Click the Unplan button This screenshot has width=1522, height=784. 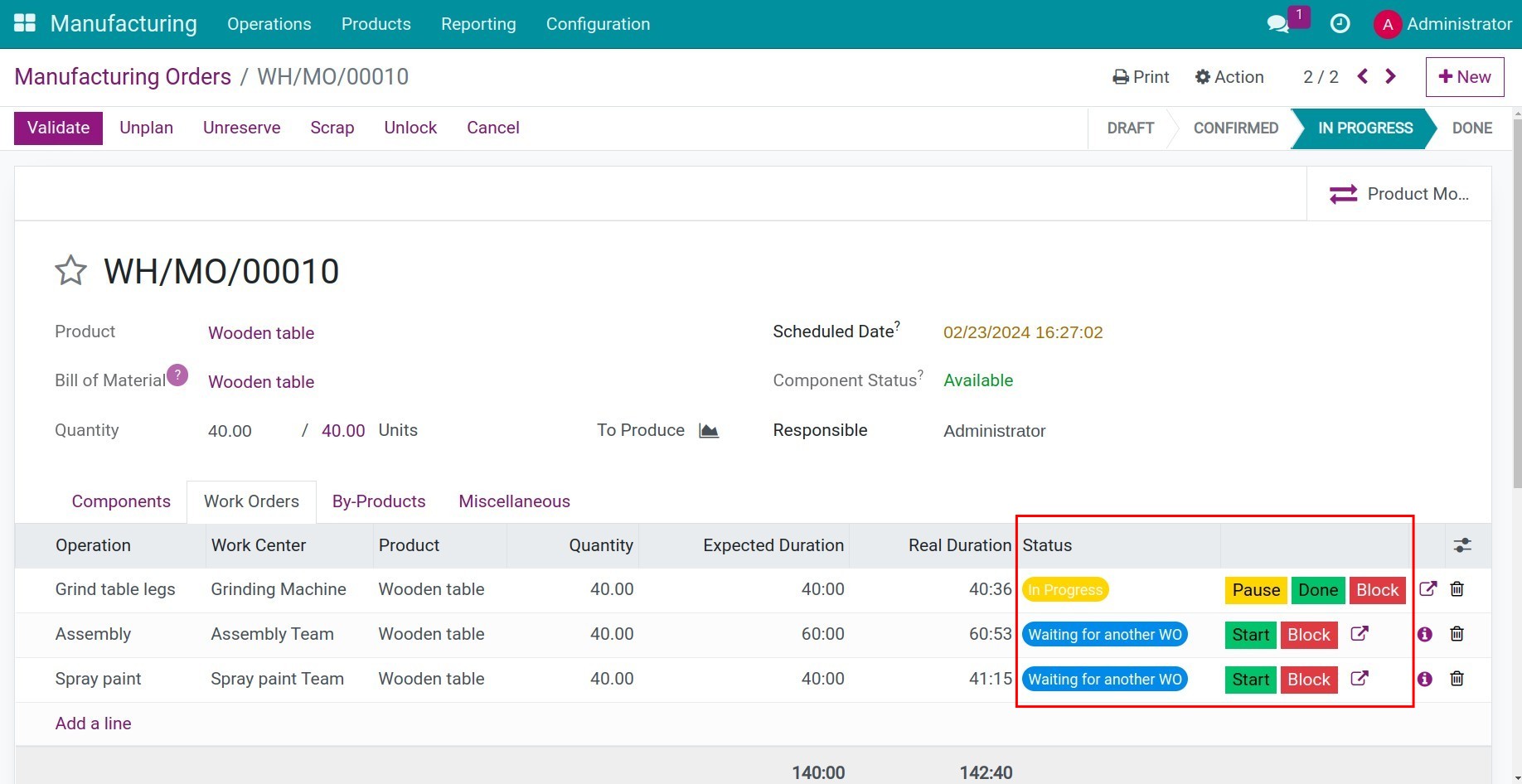(x=146, y=128)
